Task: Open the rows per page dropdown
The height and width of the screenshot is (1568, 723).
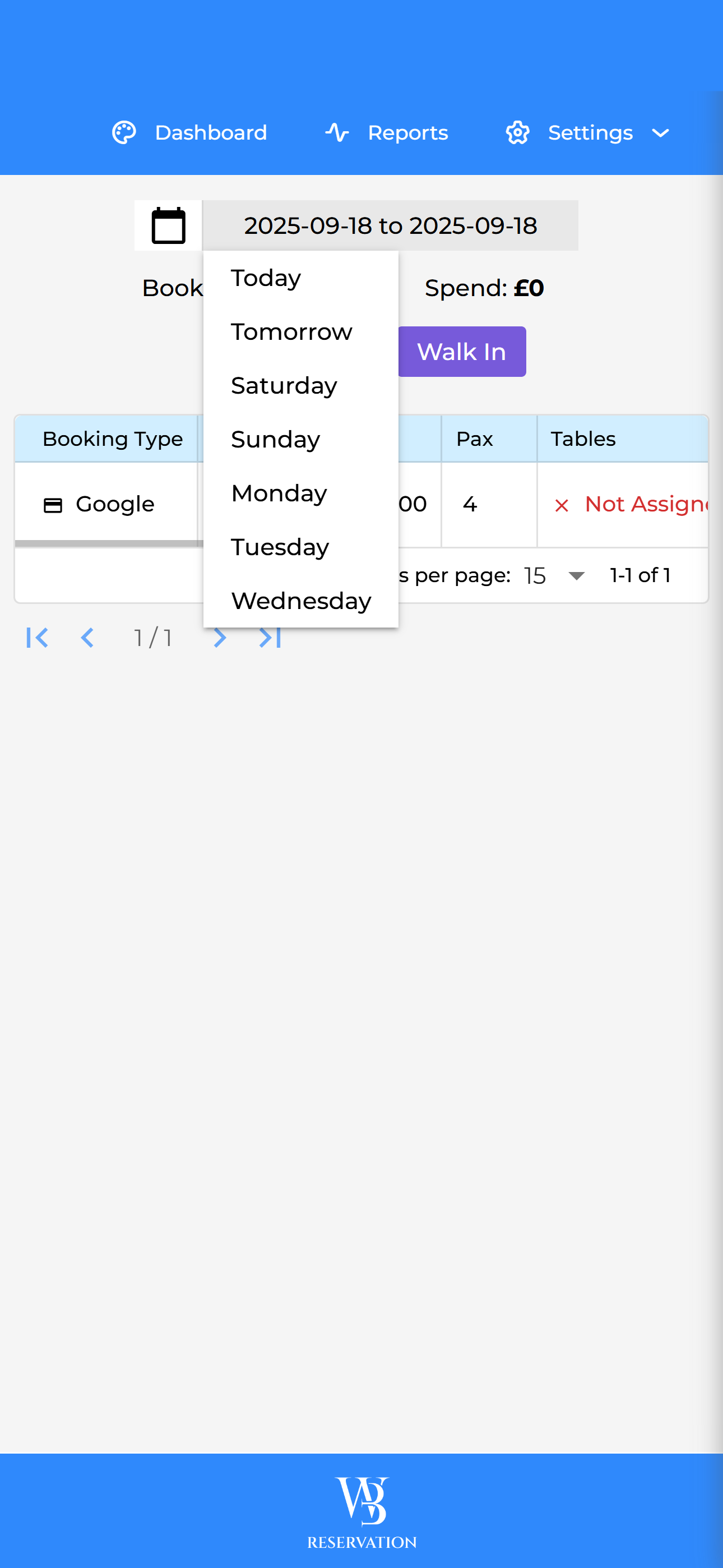Action: click(575, 575)
